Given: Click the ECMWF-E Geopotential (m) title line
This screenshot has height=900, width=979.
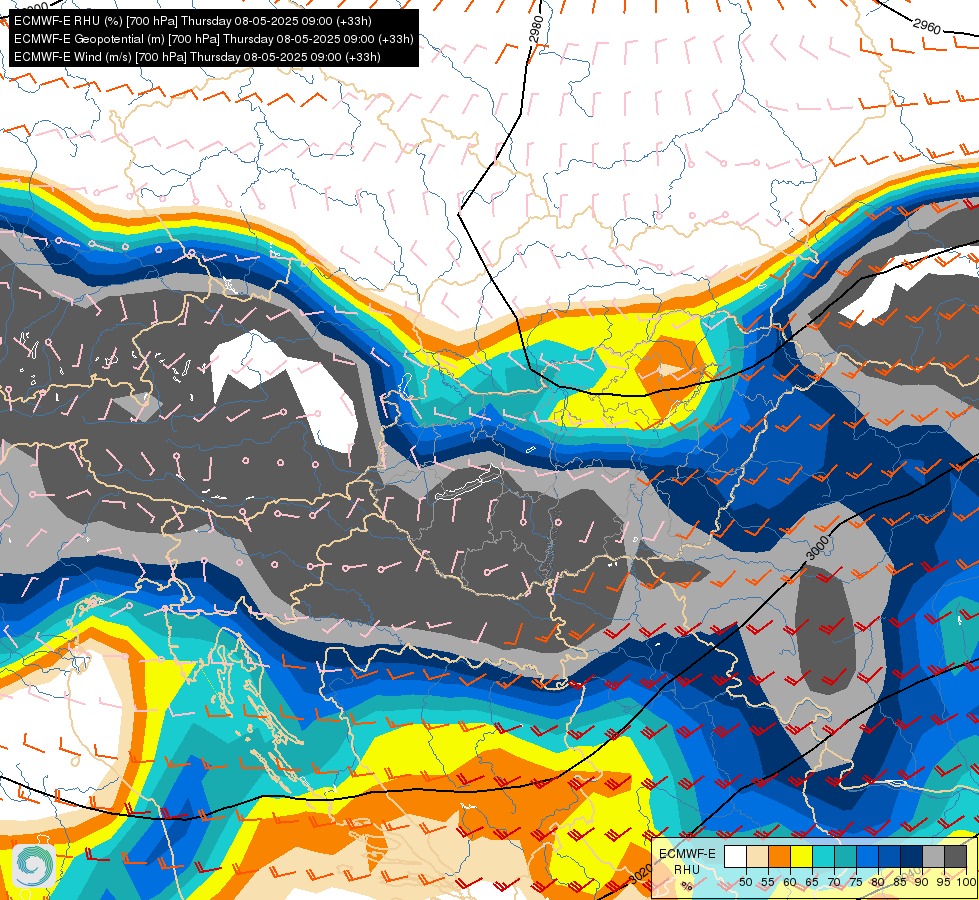Looking at the screenshot, I should pyautogui.click(x=214, y=39).
